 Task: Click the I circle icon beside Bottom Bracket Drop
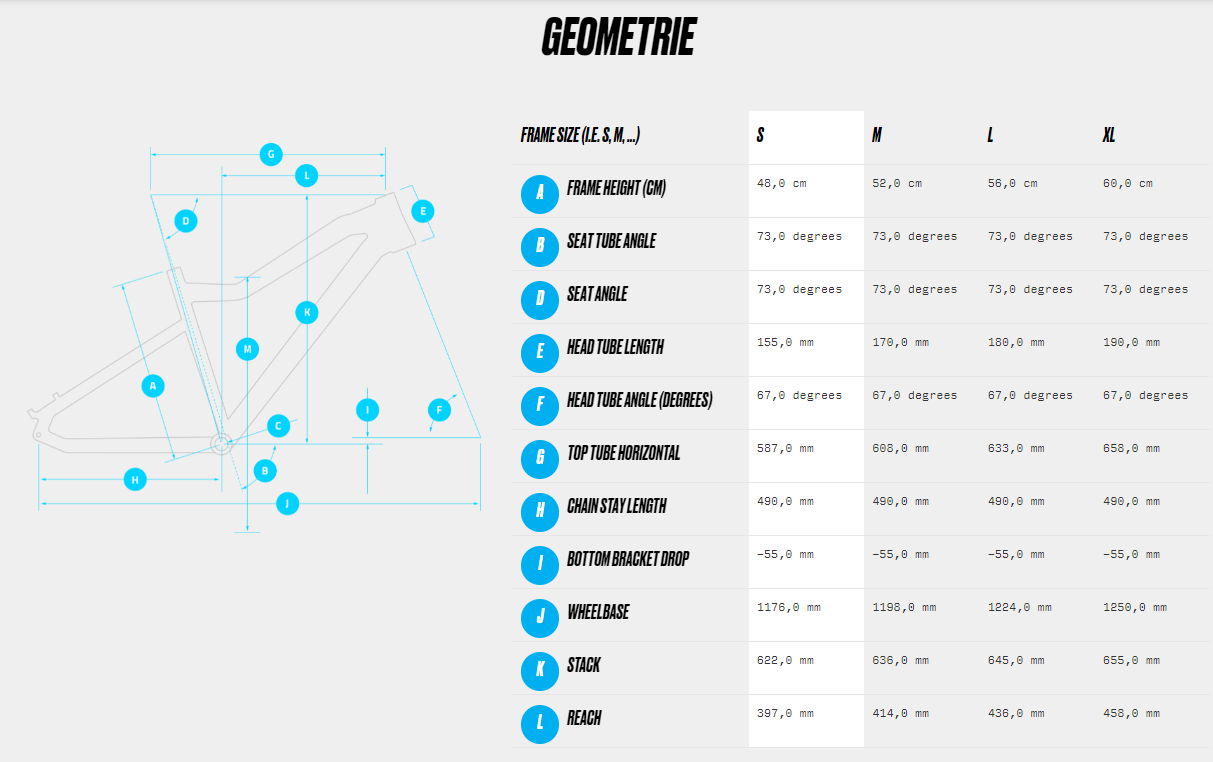pos(540,565)
